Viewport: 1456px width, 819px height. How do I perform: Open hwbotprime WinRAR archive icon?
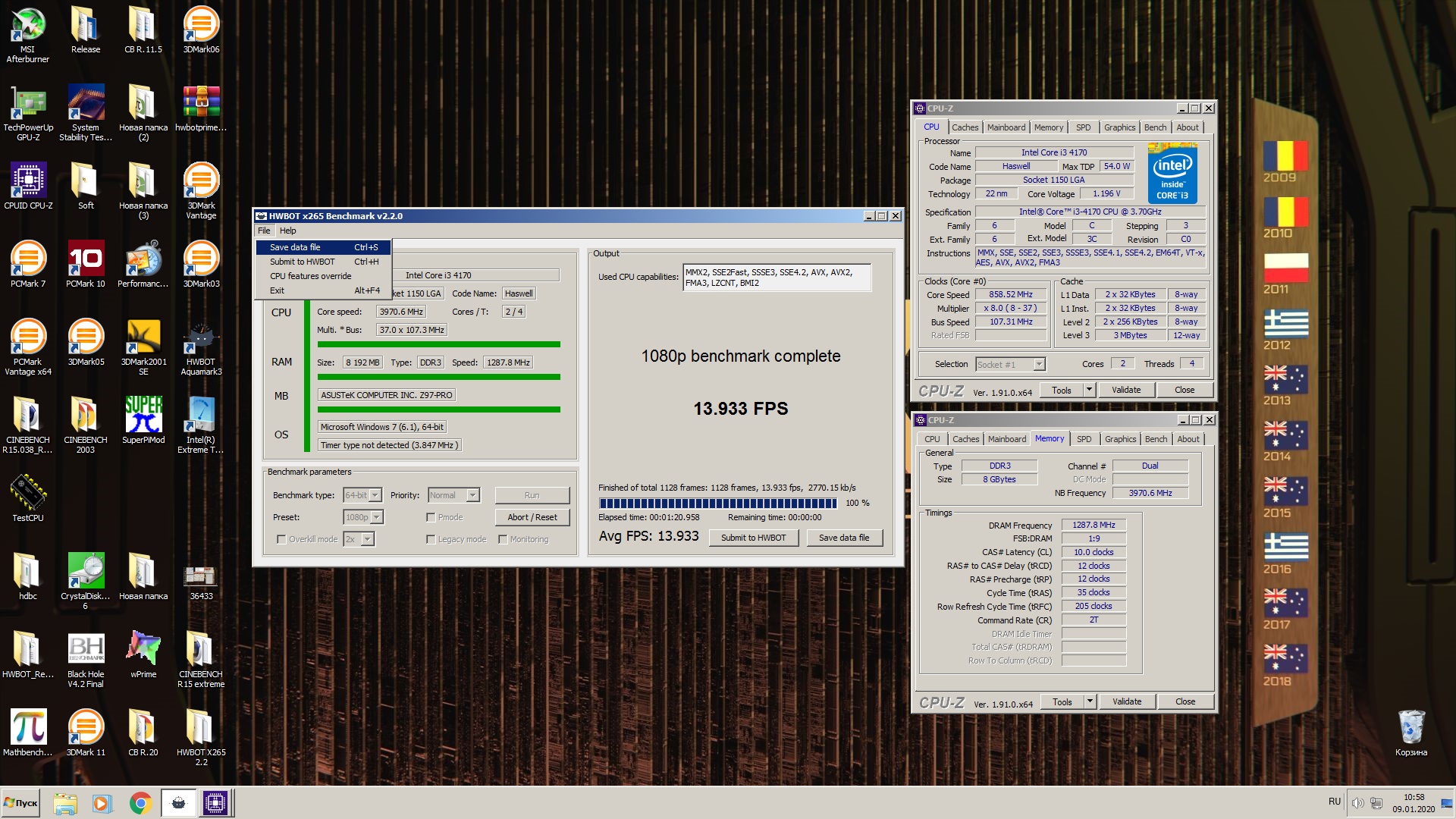[x=201, y=107]
